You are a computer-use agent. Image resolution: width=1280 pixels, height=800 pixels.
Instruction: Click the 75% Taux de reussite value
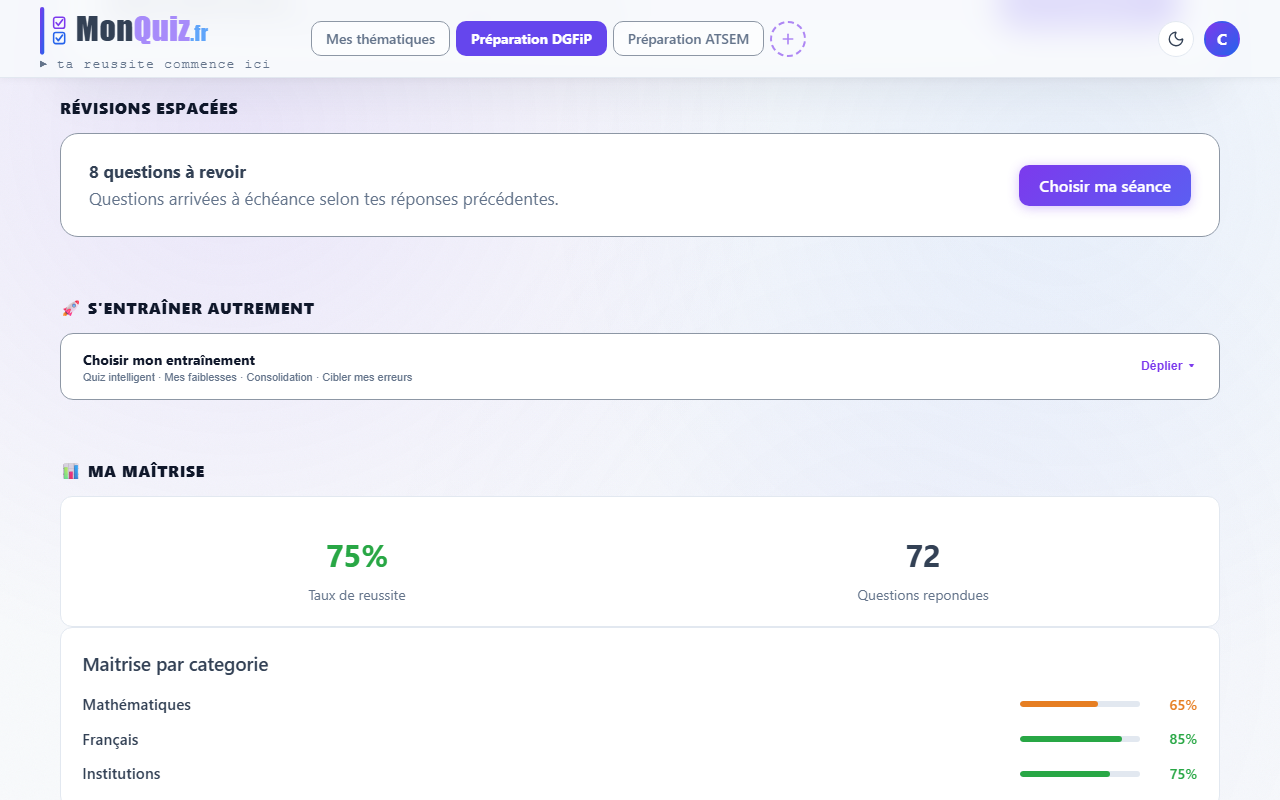357,556
